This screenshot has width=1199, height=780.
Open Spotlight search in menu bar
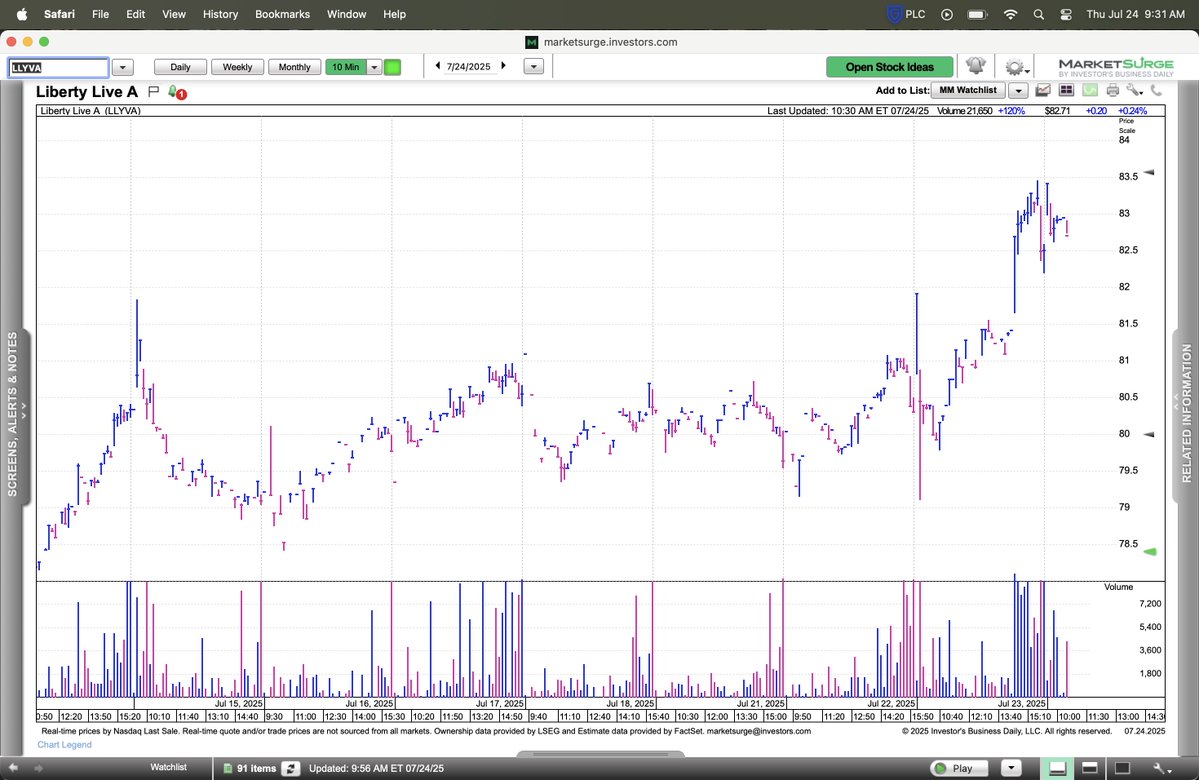click(1038, 15)
